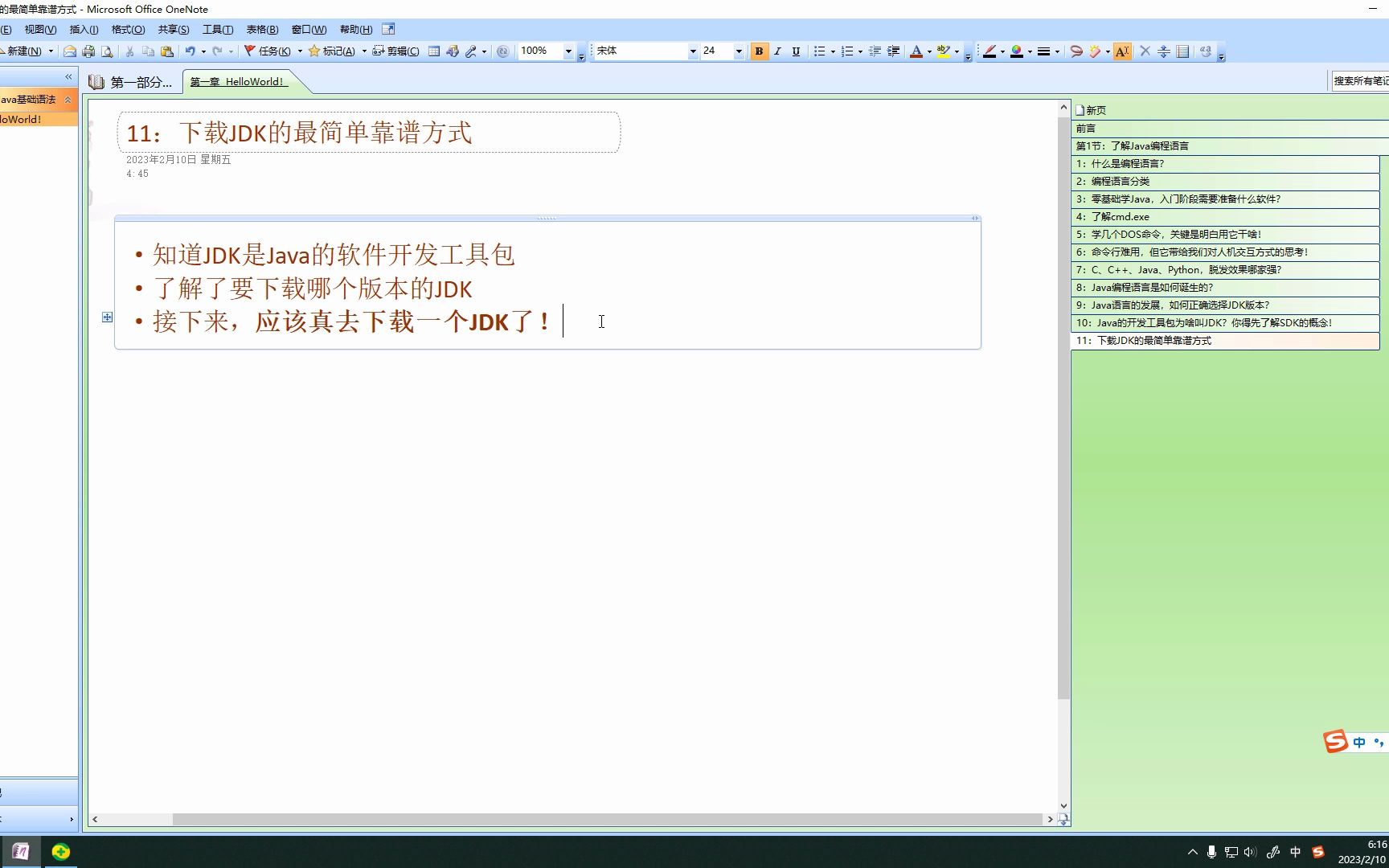Click the Copy icon in toolbar
Viewport: 1389px width, 868px height.
click(148, 51)
